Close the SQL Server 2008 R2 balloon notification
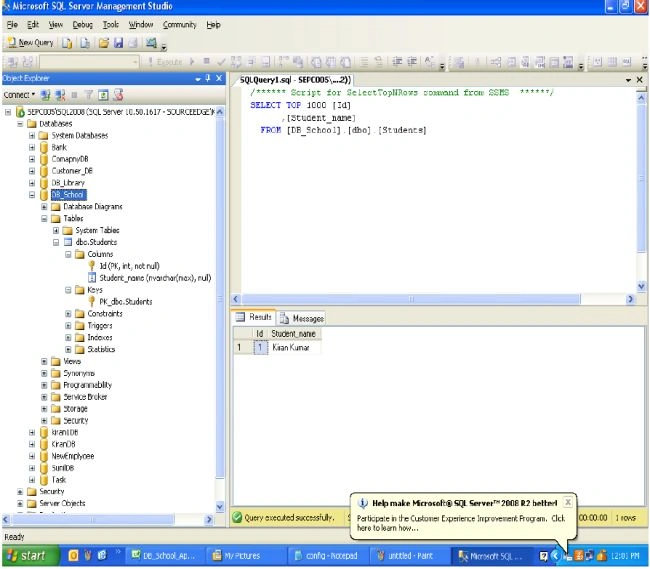Image resolution: width=650 pixels, height=569 pixels. [568, 502]
